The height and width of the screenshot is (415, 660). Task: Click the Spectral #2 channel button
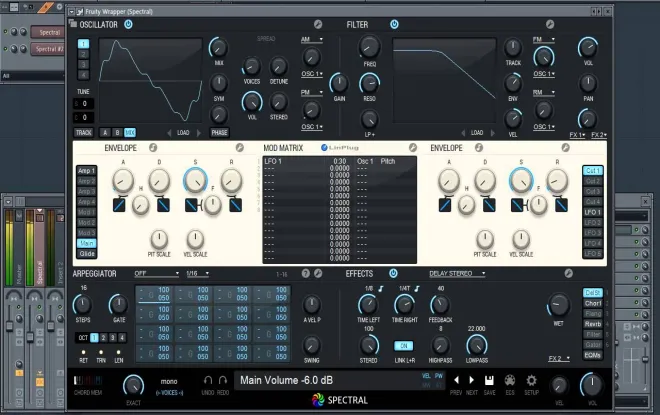pos(47,49)
